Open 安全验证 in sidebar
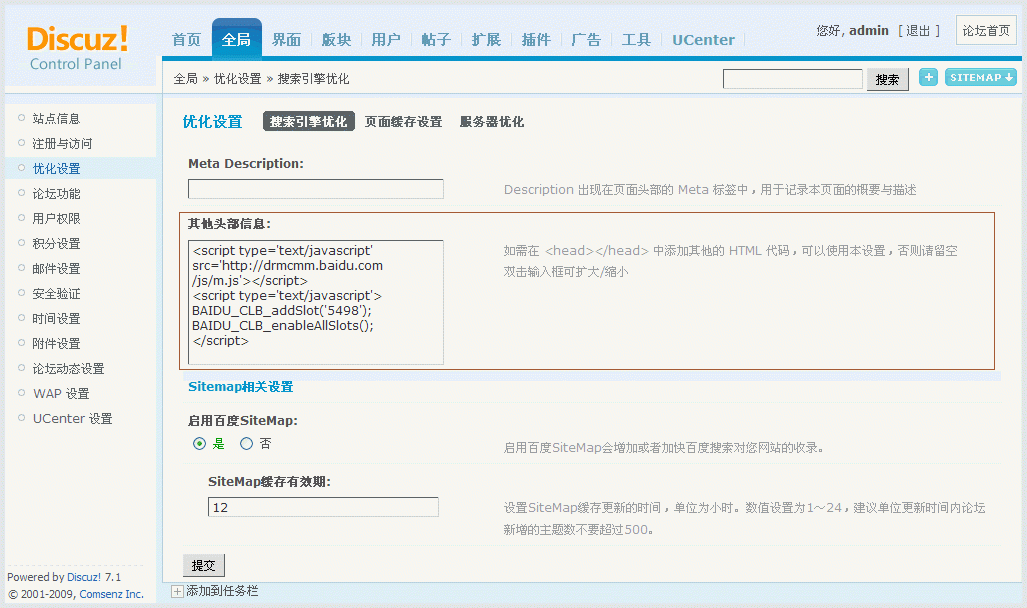The width and height of the screenshot is (1027, 608). pos(56,294)
